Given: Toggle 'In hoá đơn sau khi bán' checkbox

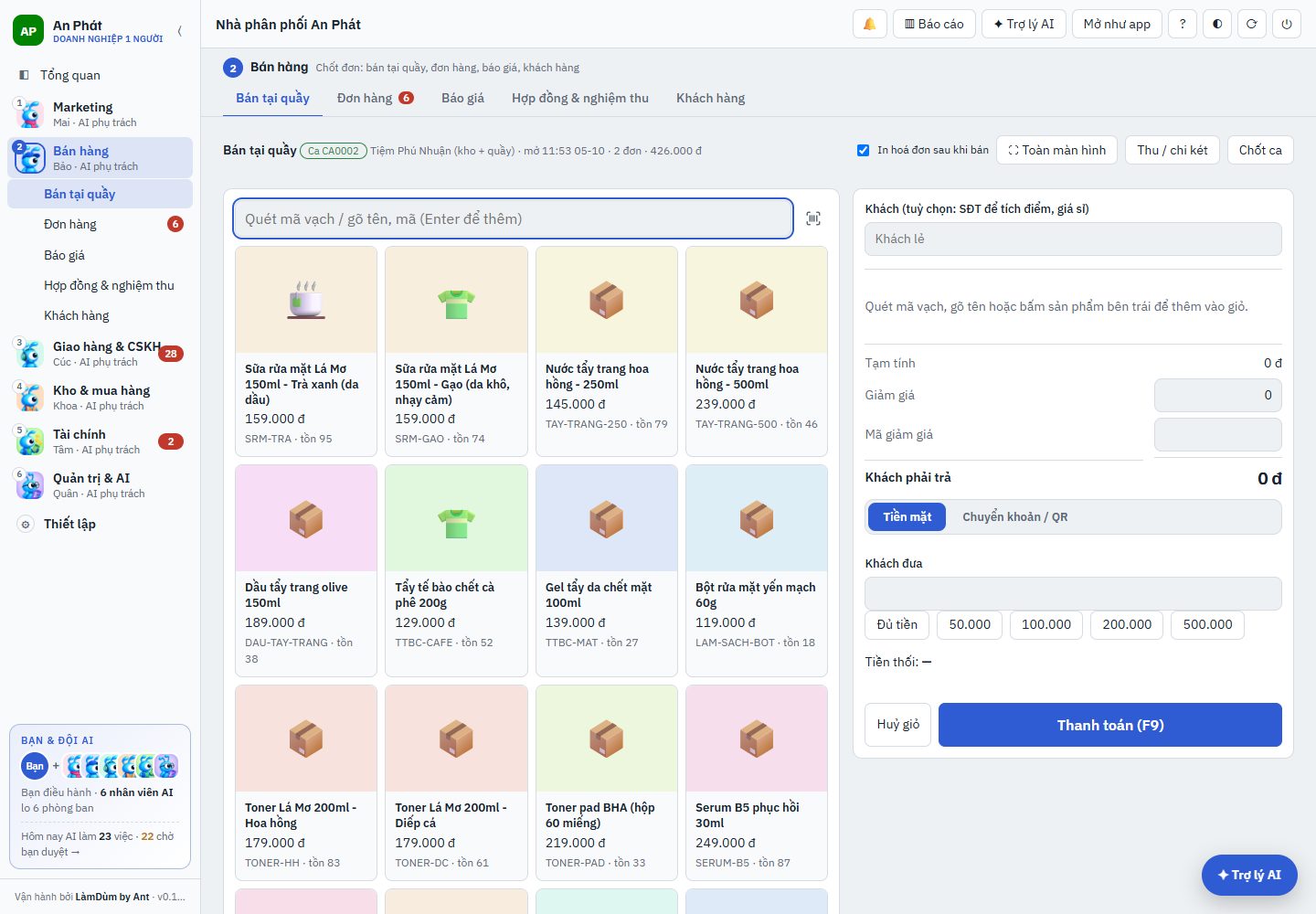Looking at the screenshot, I should coord(863,150).
